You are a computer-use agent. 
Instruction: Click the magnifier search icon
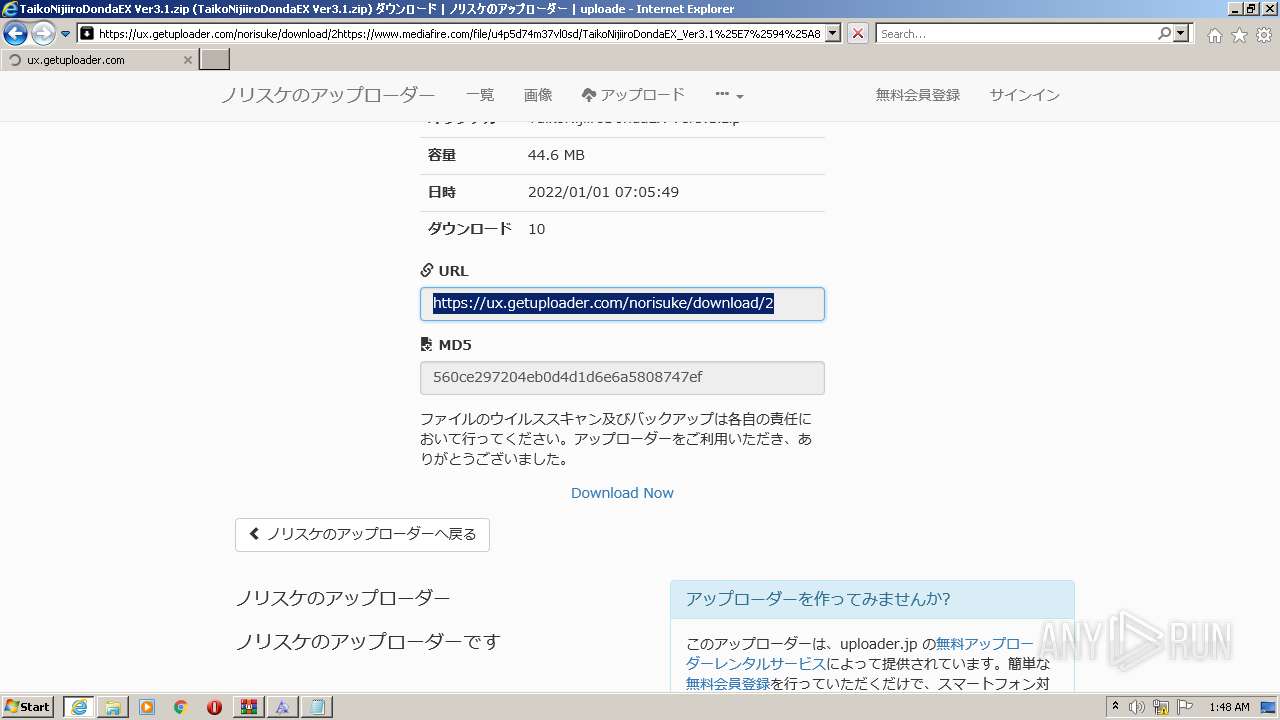click(1164, 33)
